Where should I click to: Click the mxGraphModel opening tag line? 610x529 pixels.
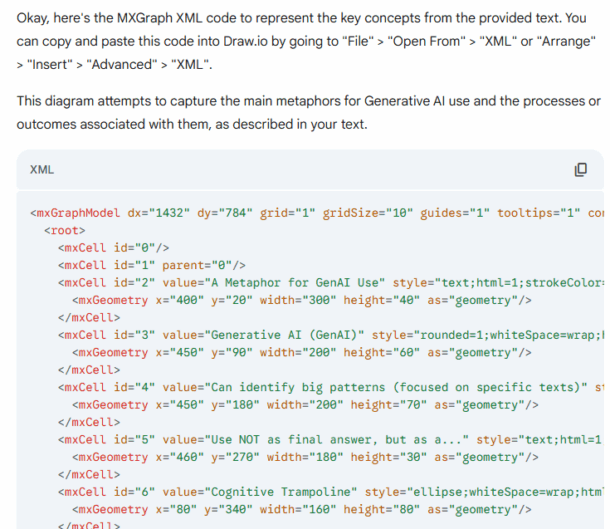click(317, 213)
